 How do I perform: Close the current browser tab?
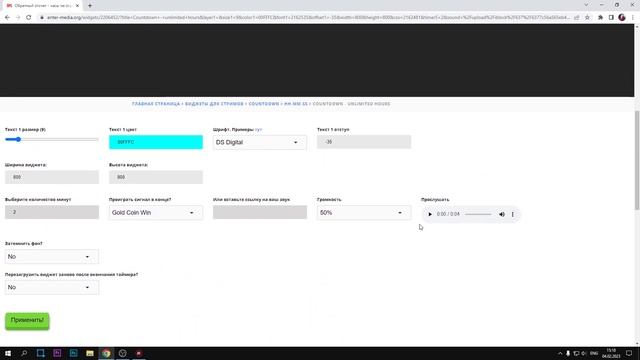(78, 6)
